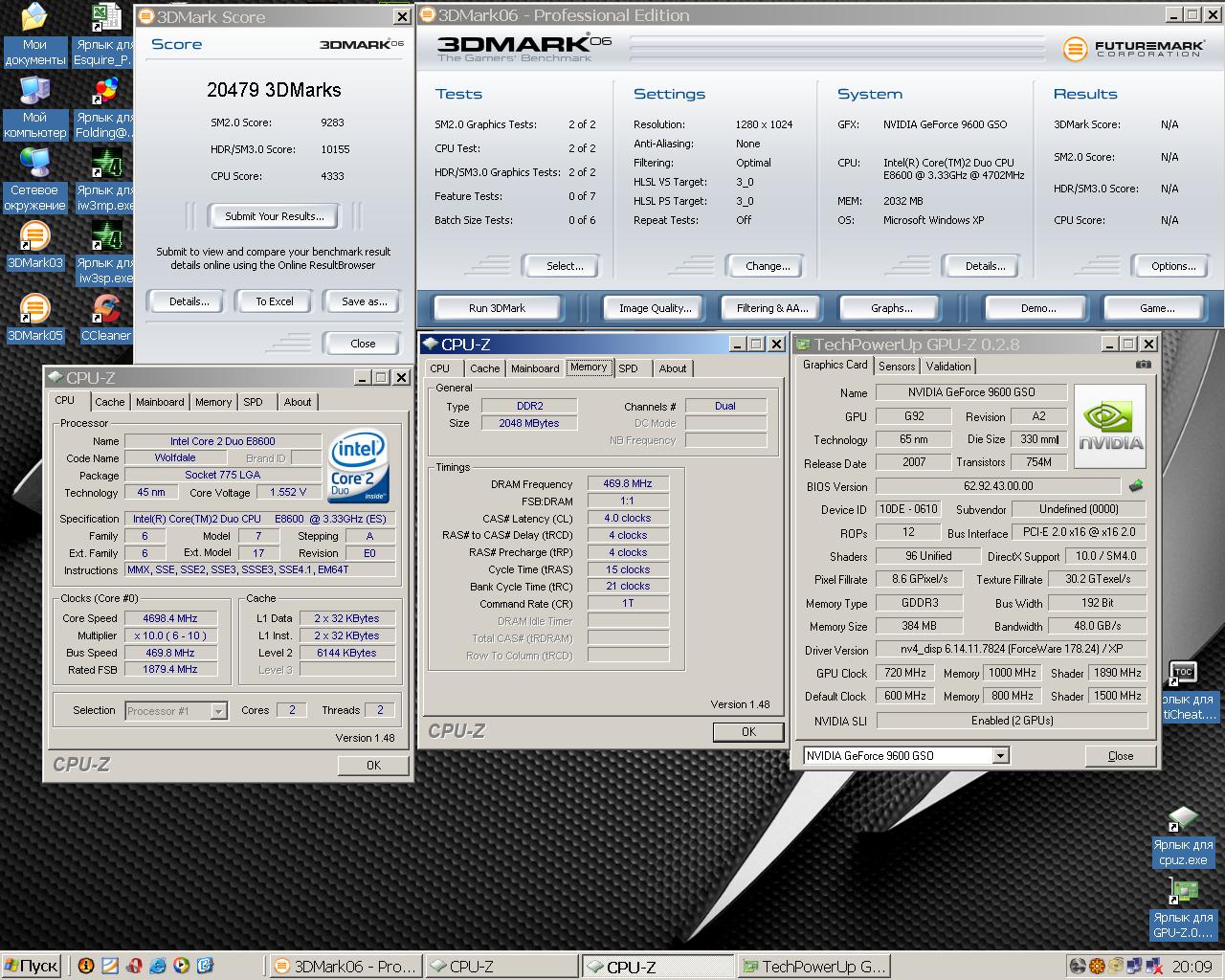
Task: Click the BIOS Version field 62.92.43.00.00
Action: click(998, 486)
